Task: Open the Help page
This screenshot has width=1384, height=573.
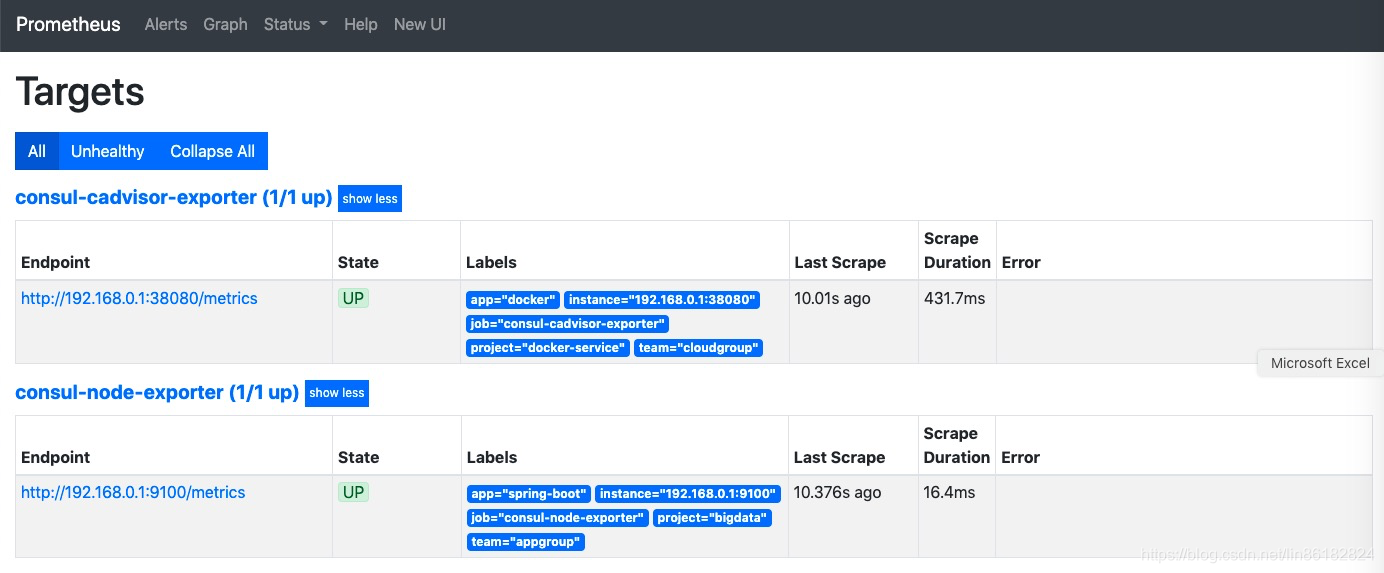Action: pos(360,24)
